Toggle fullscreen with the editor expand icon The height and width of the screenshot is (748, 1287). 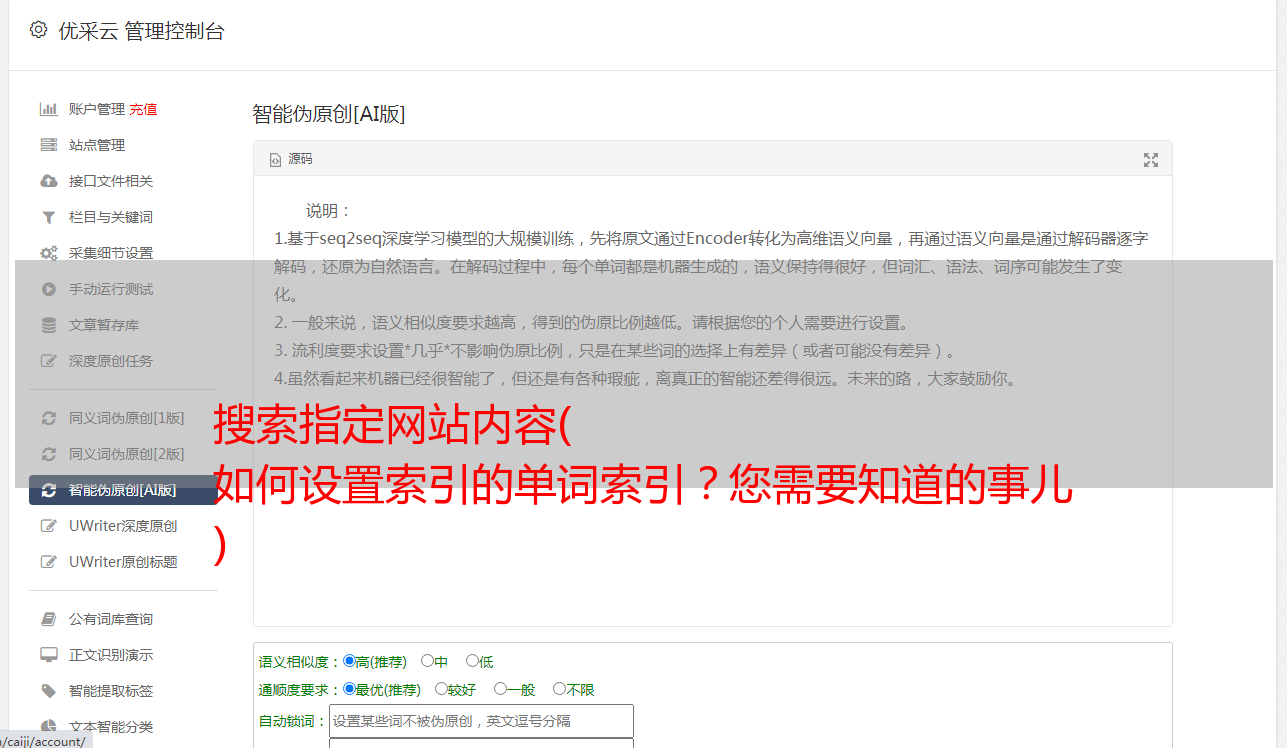[1151, 160]
